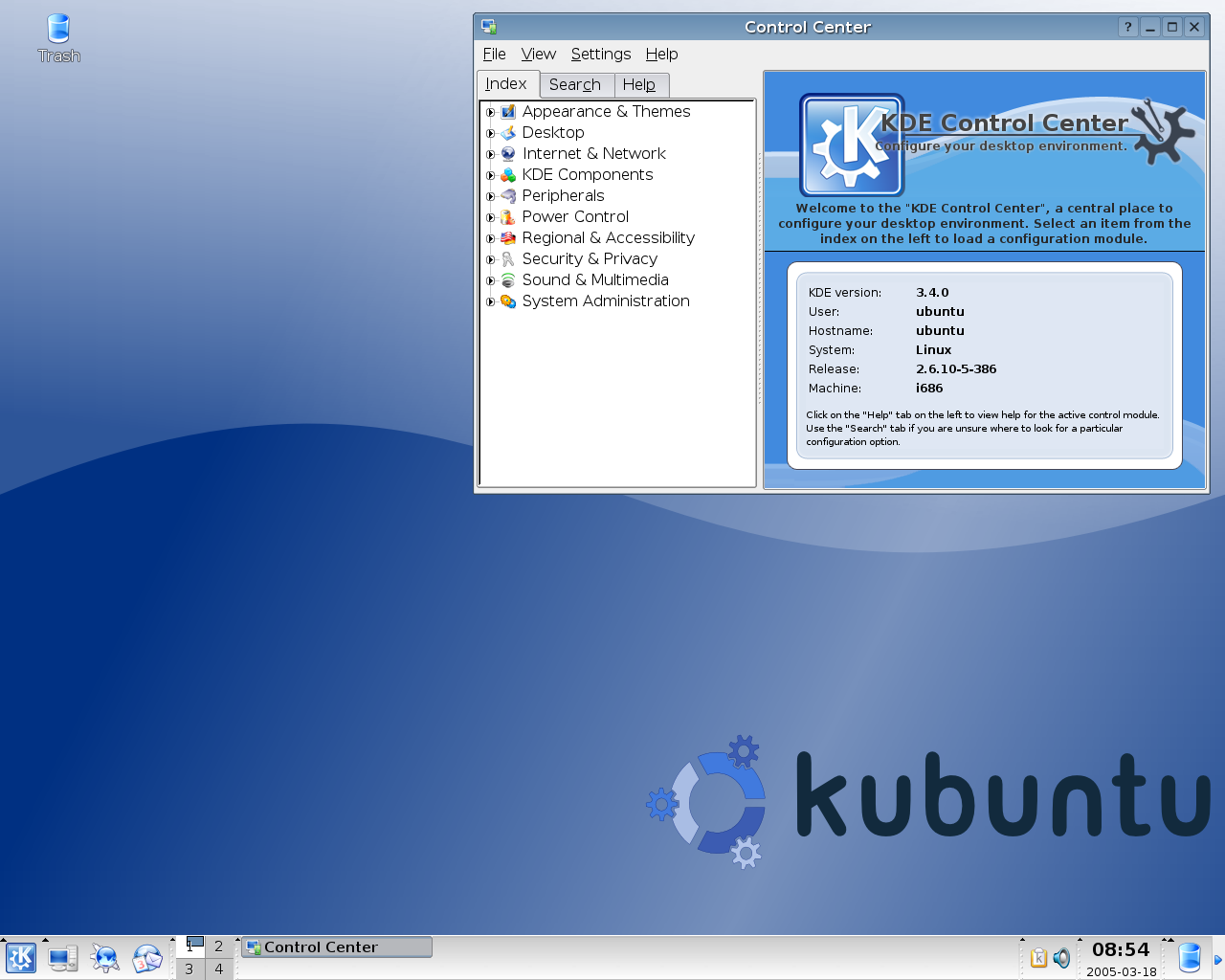Image resolution: width=1225 pixels, height=980 pixels.
Task: Expand the Desktop tree node
Action: point(490,133)
